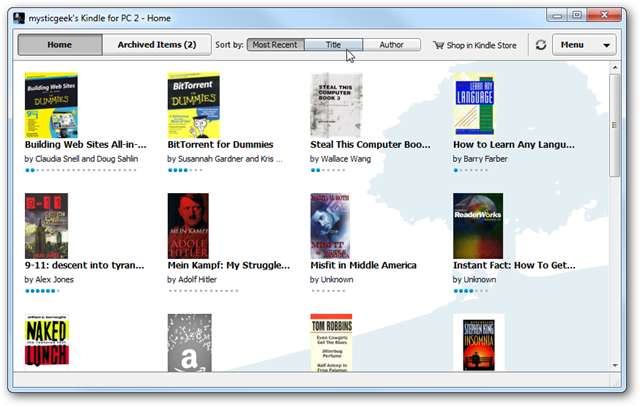Click progress dots under 9-11 book
The image size is (640, 406).
pyautogui.click(x=42, y=291)
